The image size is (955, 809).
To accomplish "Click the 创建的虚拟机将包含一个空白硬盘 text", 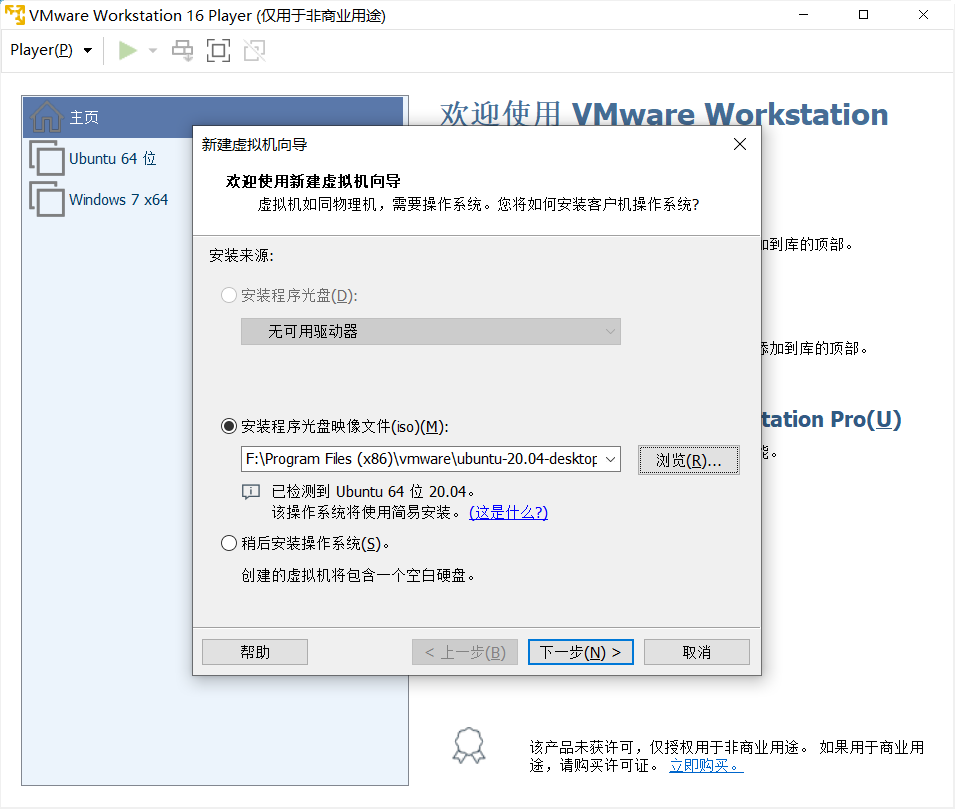I will tap(358, 575).
